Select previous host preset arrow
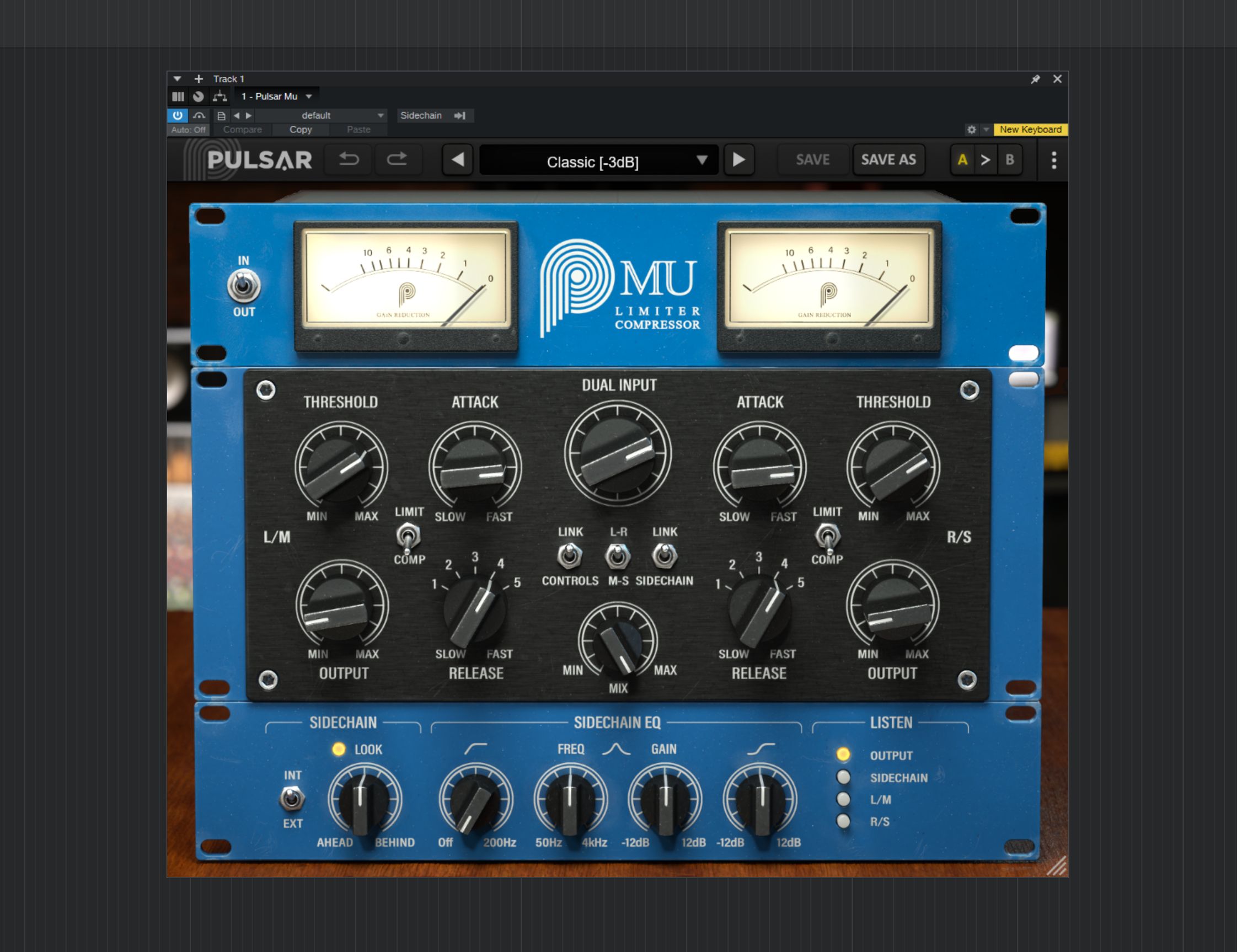 (237, 115)
